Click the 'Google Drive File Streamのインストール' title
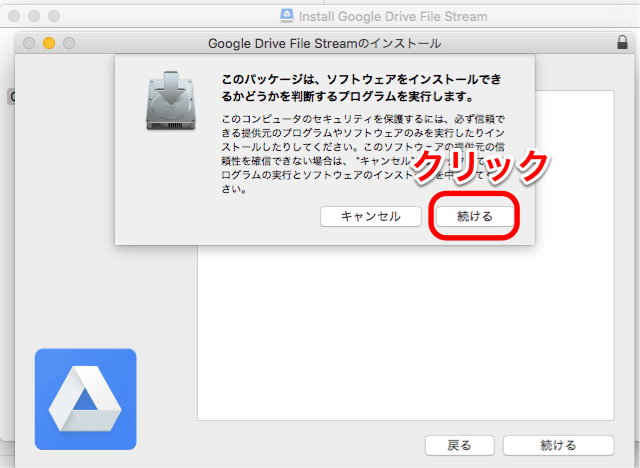Image resolution: width=640 pixels, height=468 pixels. tap(325, 43)
